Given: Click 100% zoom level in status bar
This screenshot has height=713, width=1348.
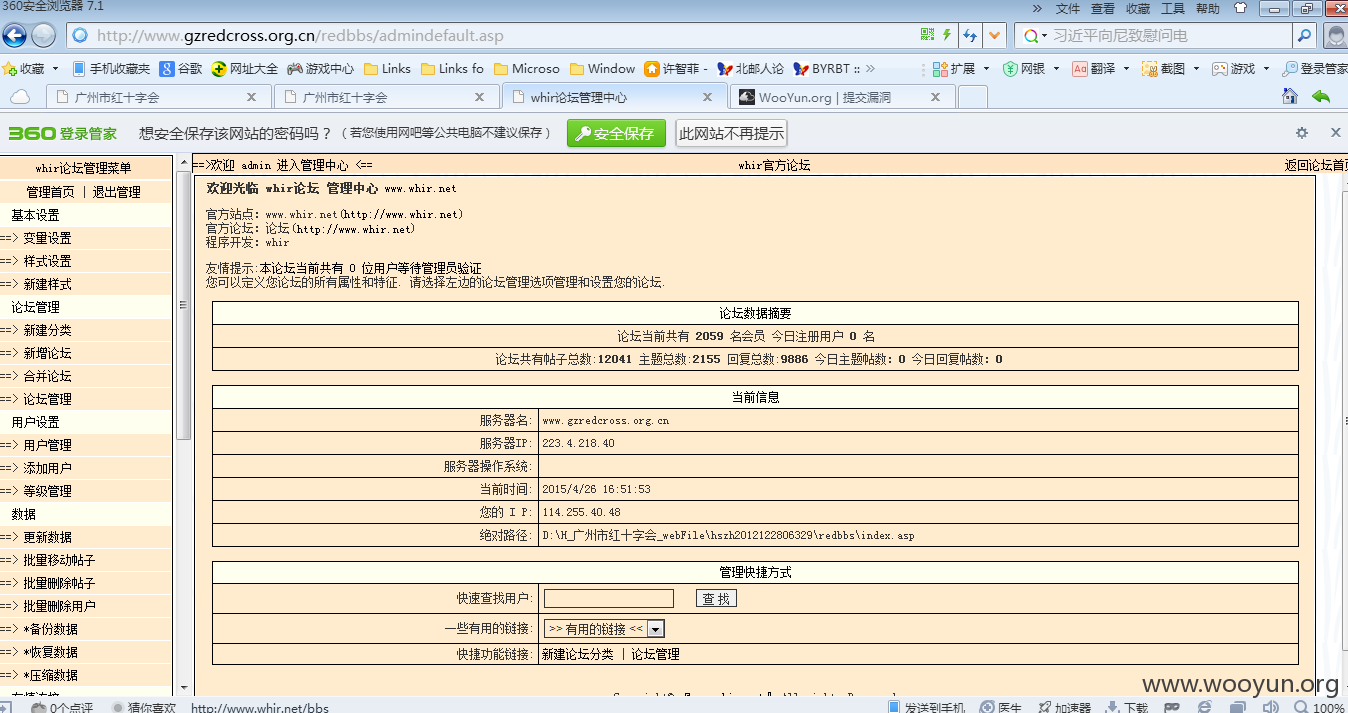Looking at the screenshot, I should click(1320, 707).
